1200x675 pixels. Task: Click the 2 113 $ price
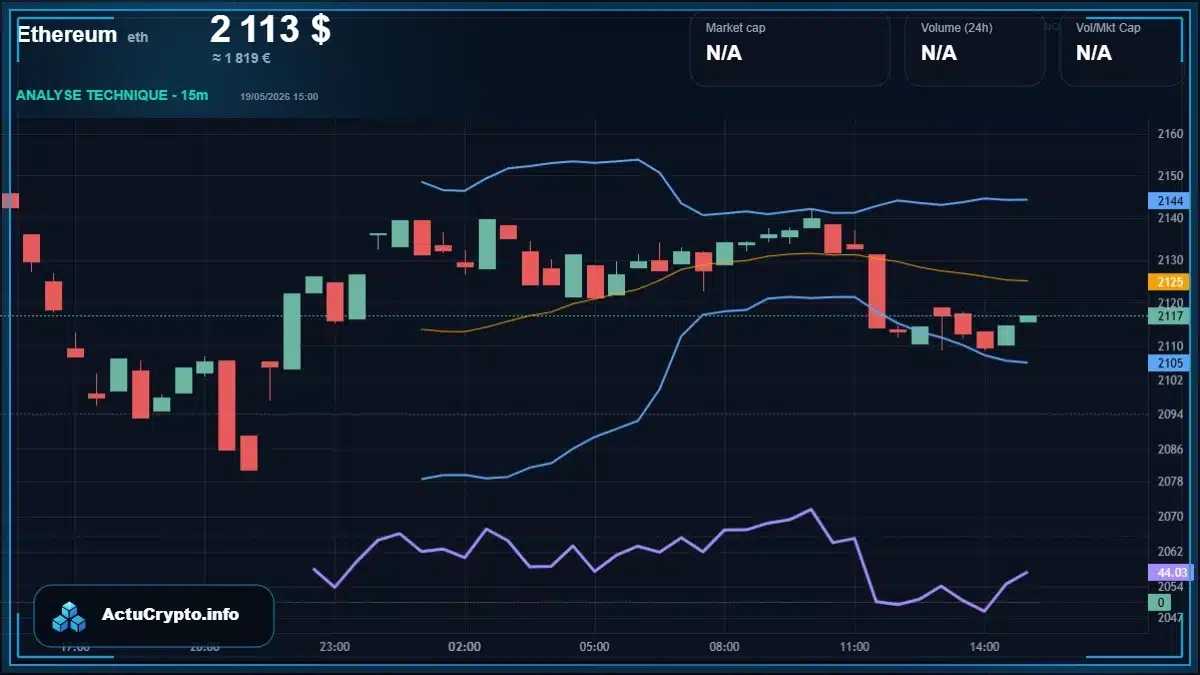point(270,29)
